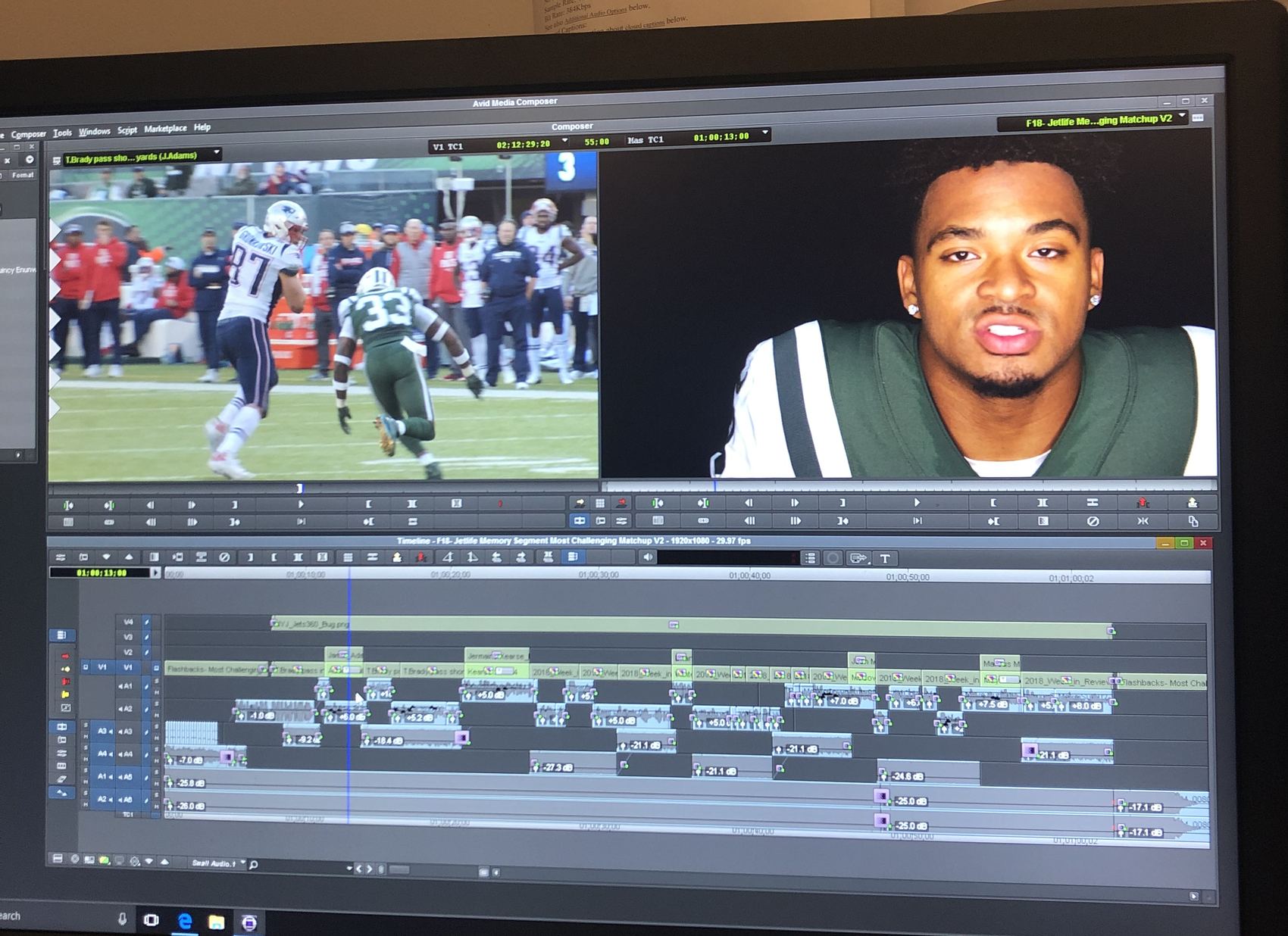Open Help menu
The width and height of the screenshot is (1288, 936).
(x=202, y=127)
